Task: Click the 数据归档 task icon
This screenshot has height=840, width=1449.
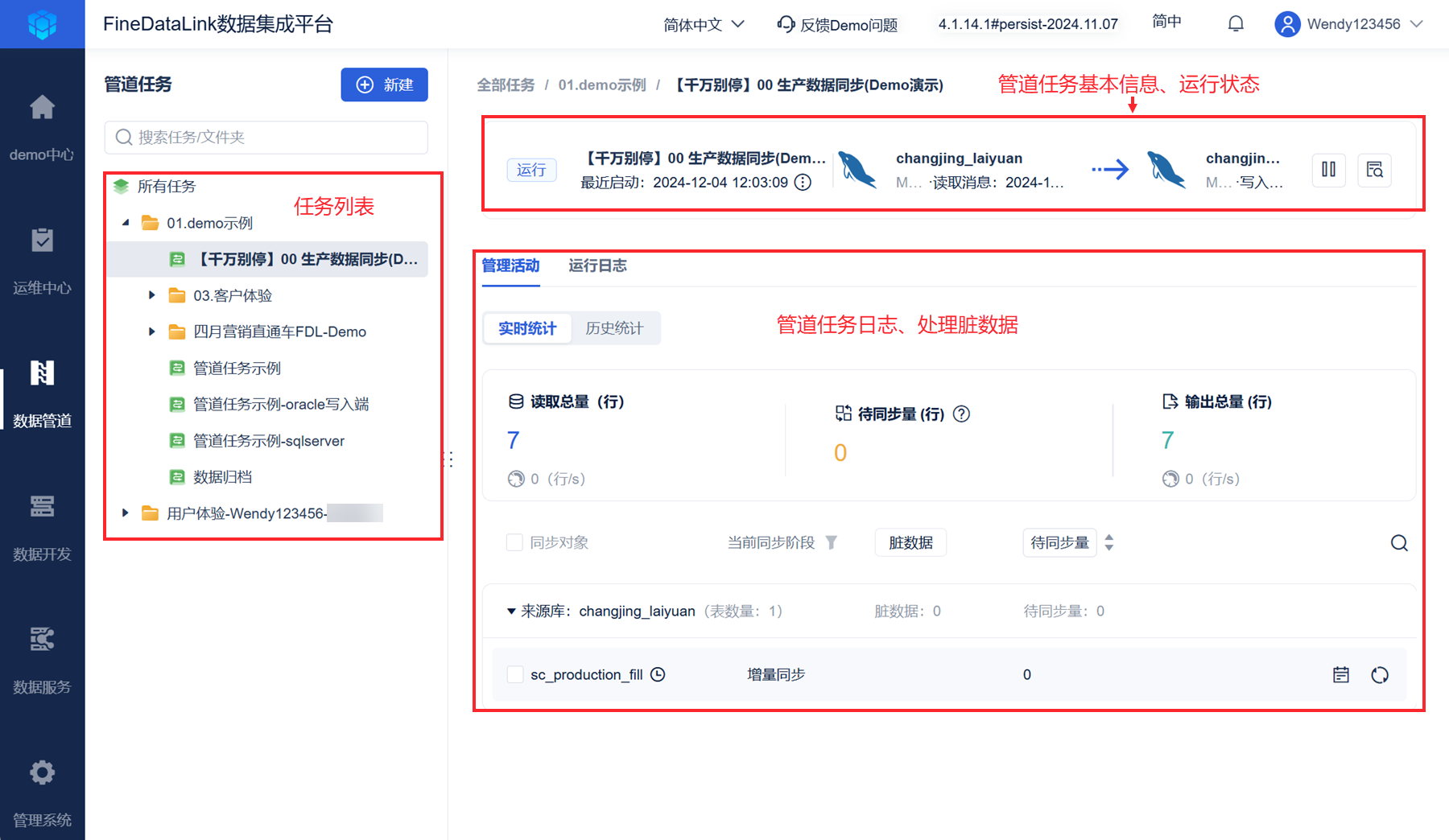Action: click(177, 477)
